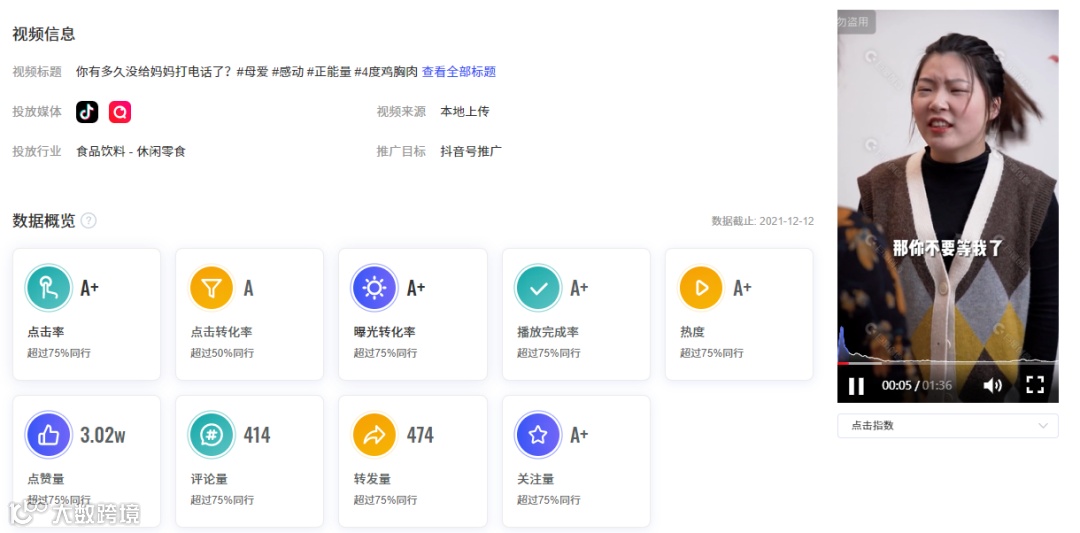Click the 投放行业 field label
This screenshot has height=533, width=1080.
click(37, 151)
